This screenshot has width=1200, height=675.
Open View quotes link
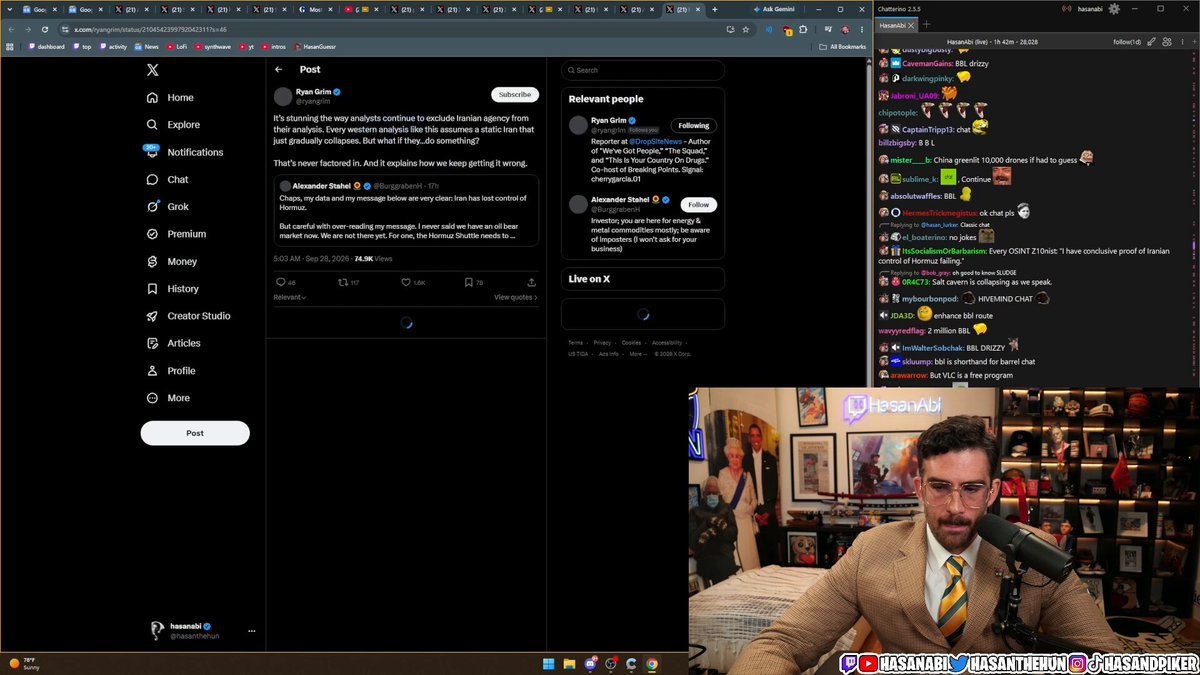point(516,297)
